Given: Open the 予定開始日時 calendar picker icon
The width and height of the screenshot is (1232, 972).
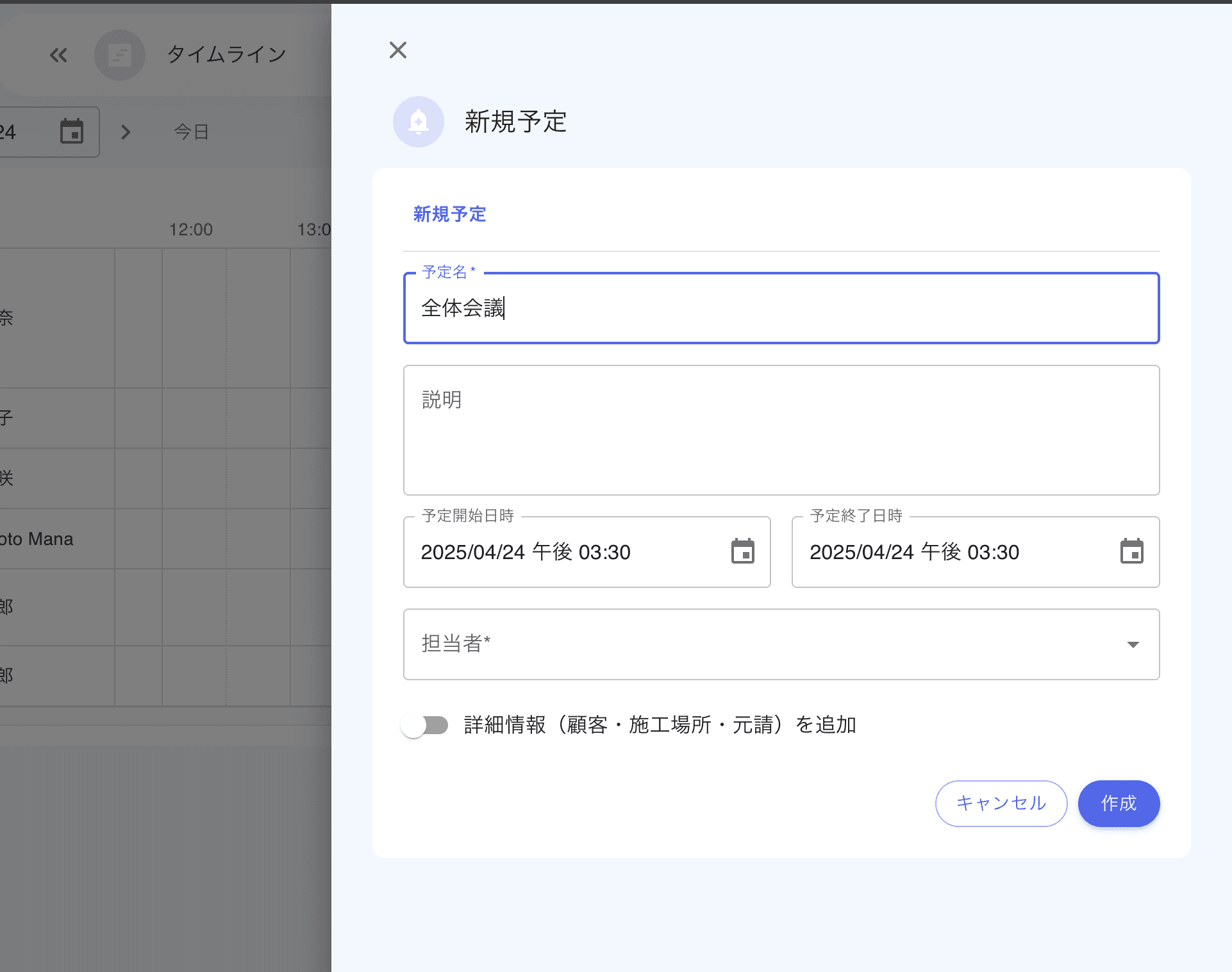Looking at the screenshot, I should click(742, 551).
